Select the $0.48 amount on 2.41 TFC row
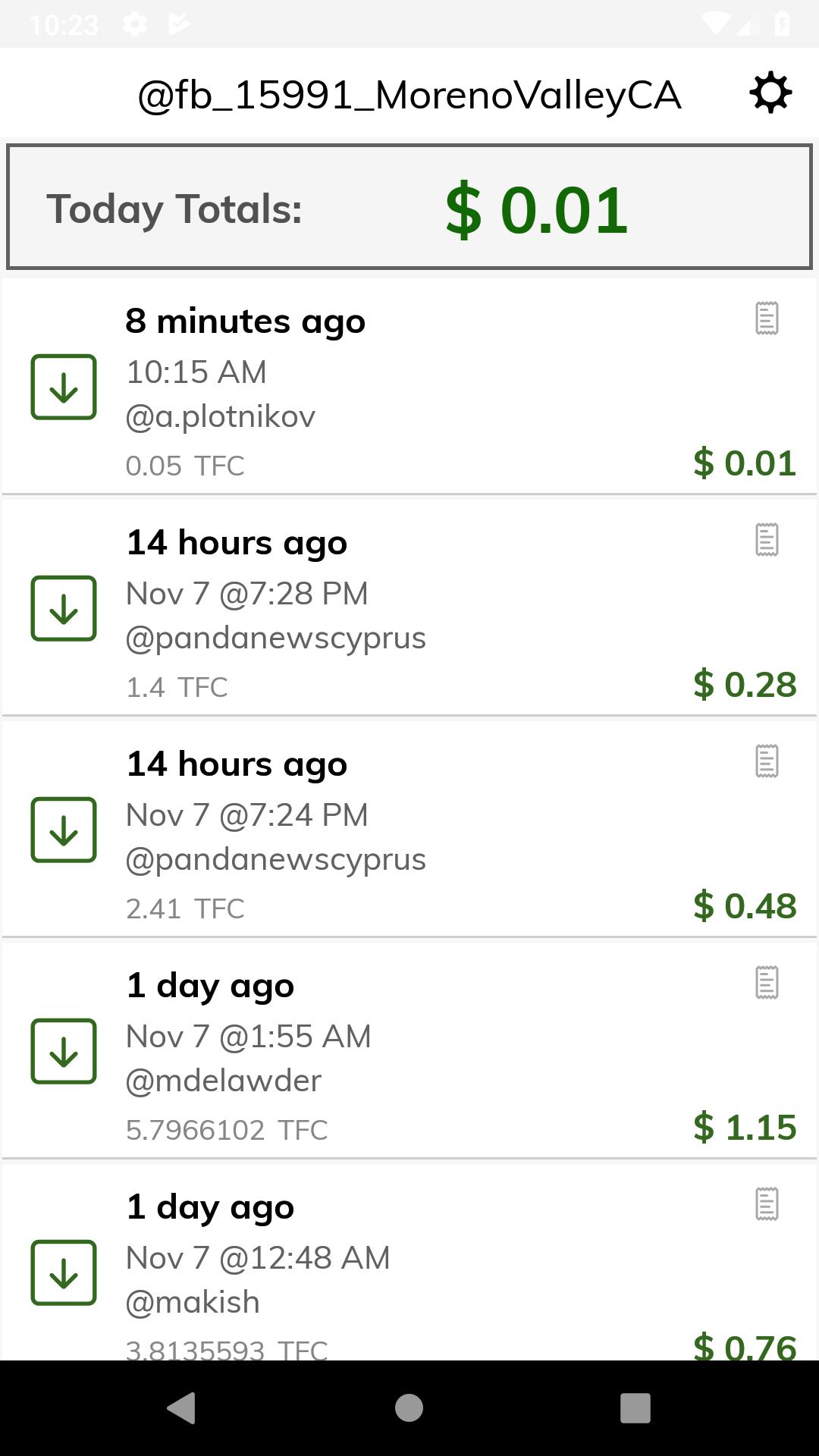The height and width of the screenshot is (1456, 819). 745,906
